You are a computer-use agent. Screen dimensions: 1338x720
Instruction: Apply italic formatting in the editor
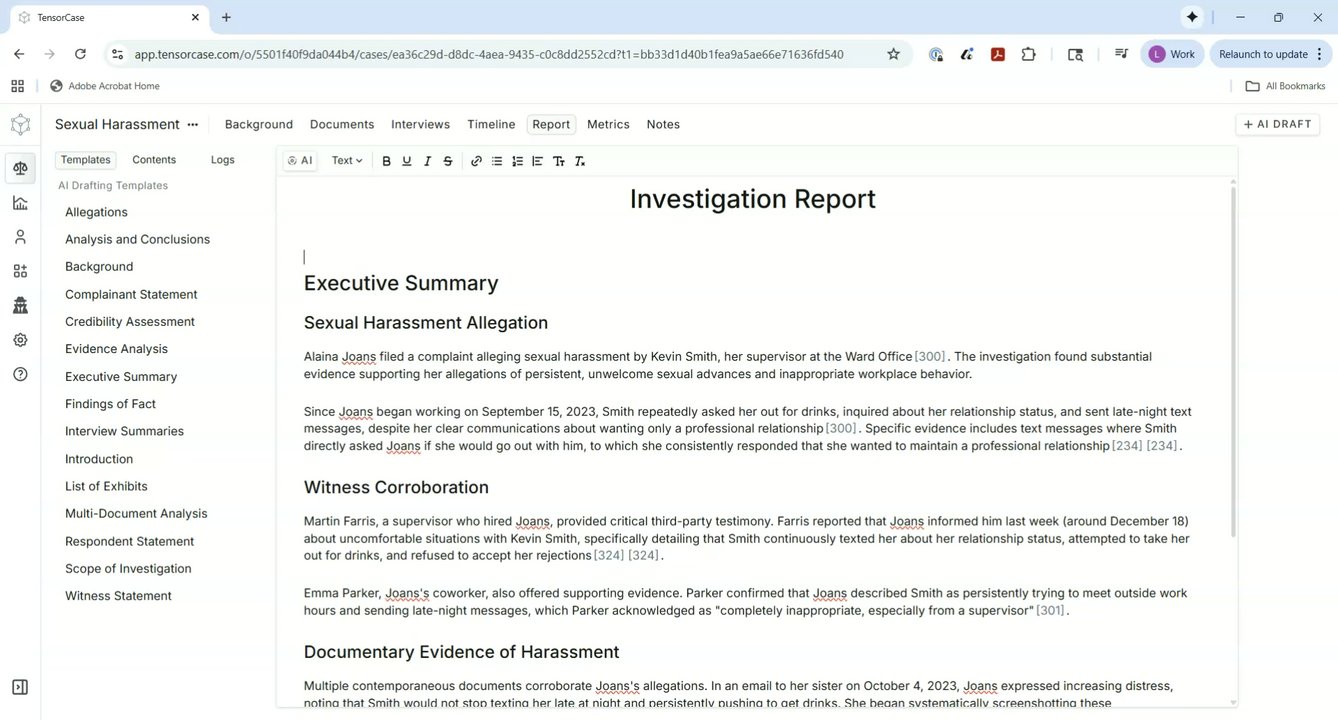point(427,161)
